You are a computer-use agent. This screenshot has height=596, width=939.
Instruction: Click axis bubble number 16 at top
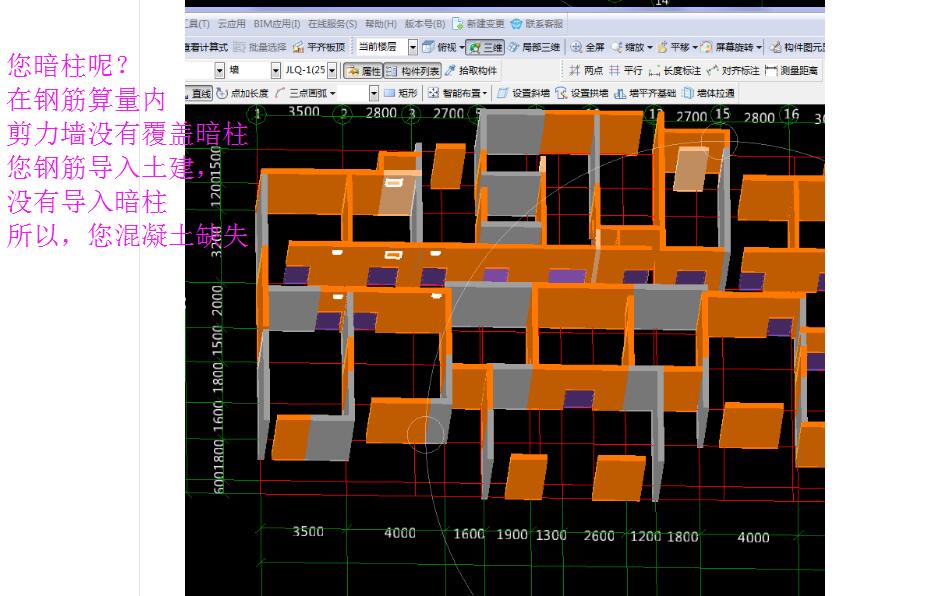click(x=792, y=114)
